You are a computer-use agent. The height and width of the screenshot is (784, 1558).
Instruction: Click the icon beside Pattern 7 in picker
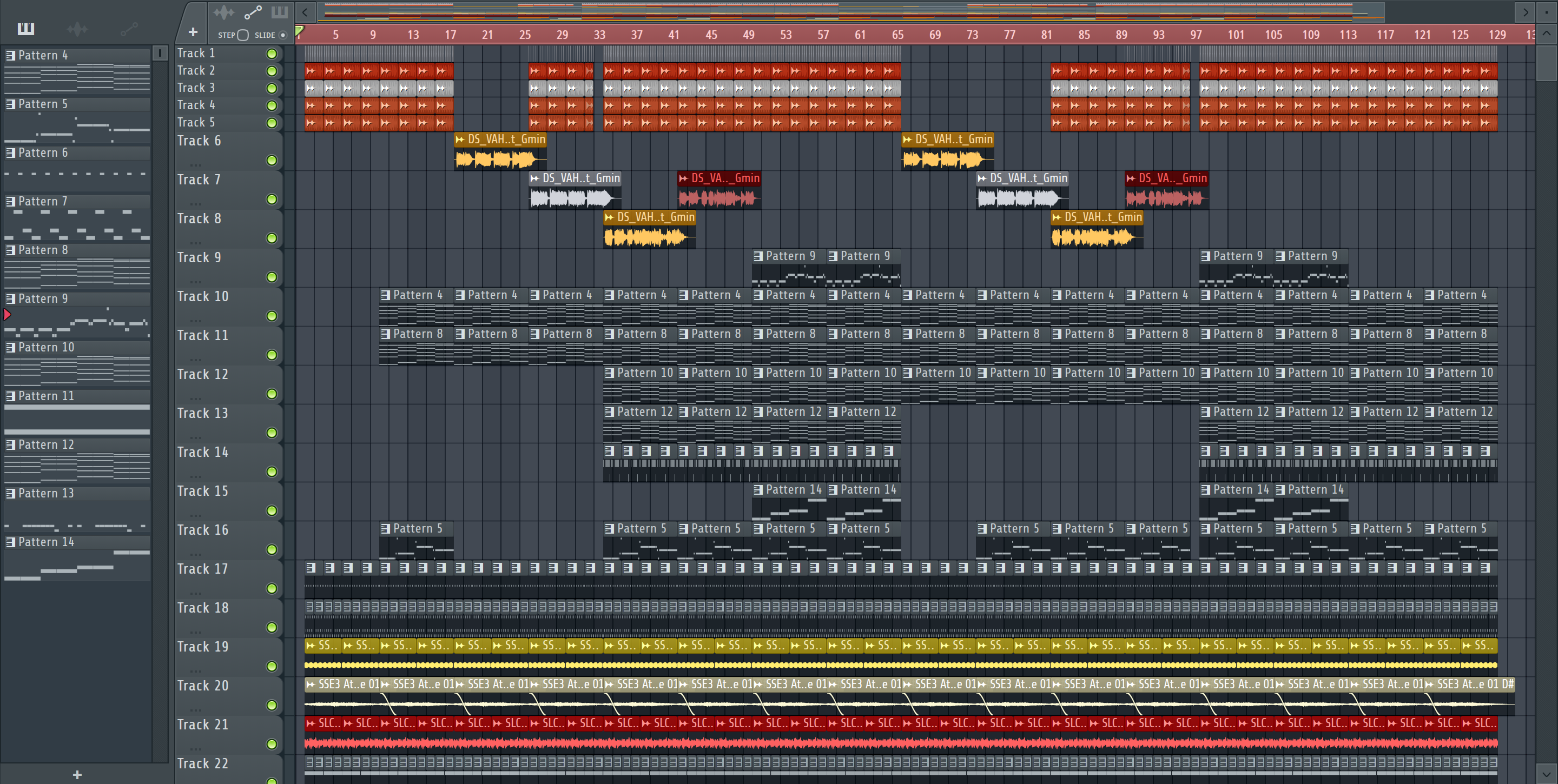point(10,201)
